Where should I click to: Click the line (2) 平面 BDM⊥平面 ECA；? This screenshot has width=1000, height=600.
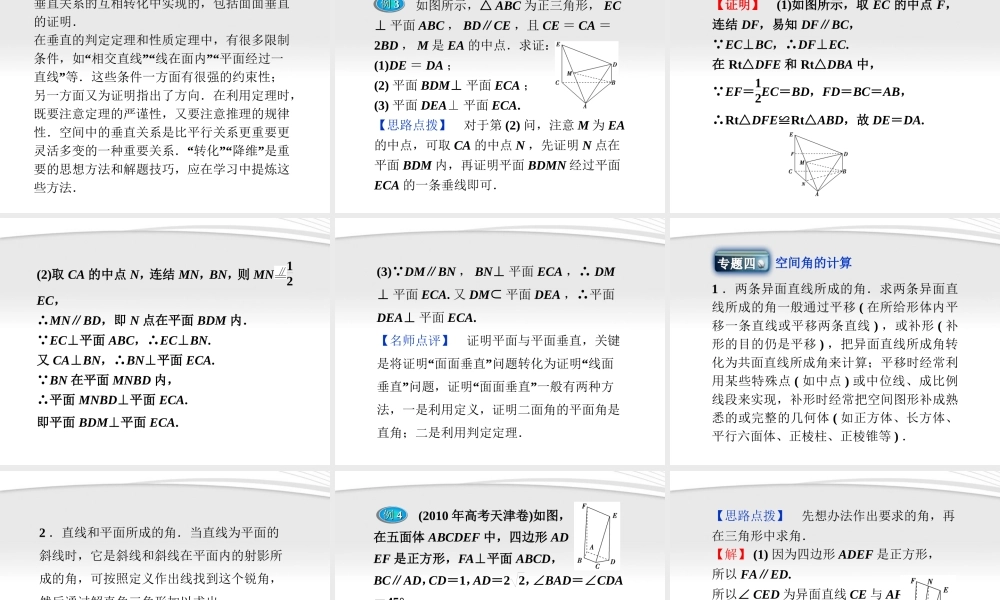452,85
